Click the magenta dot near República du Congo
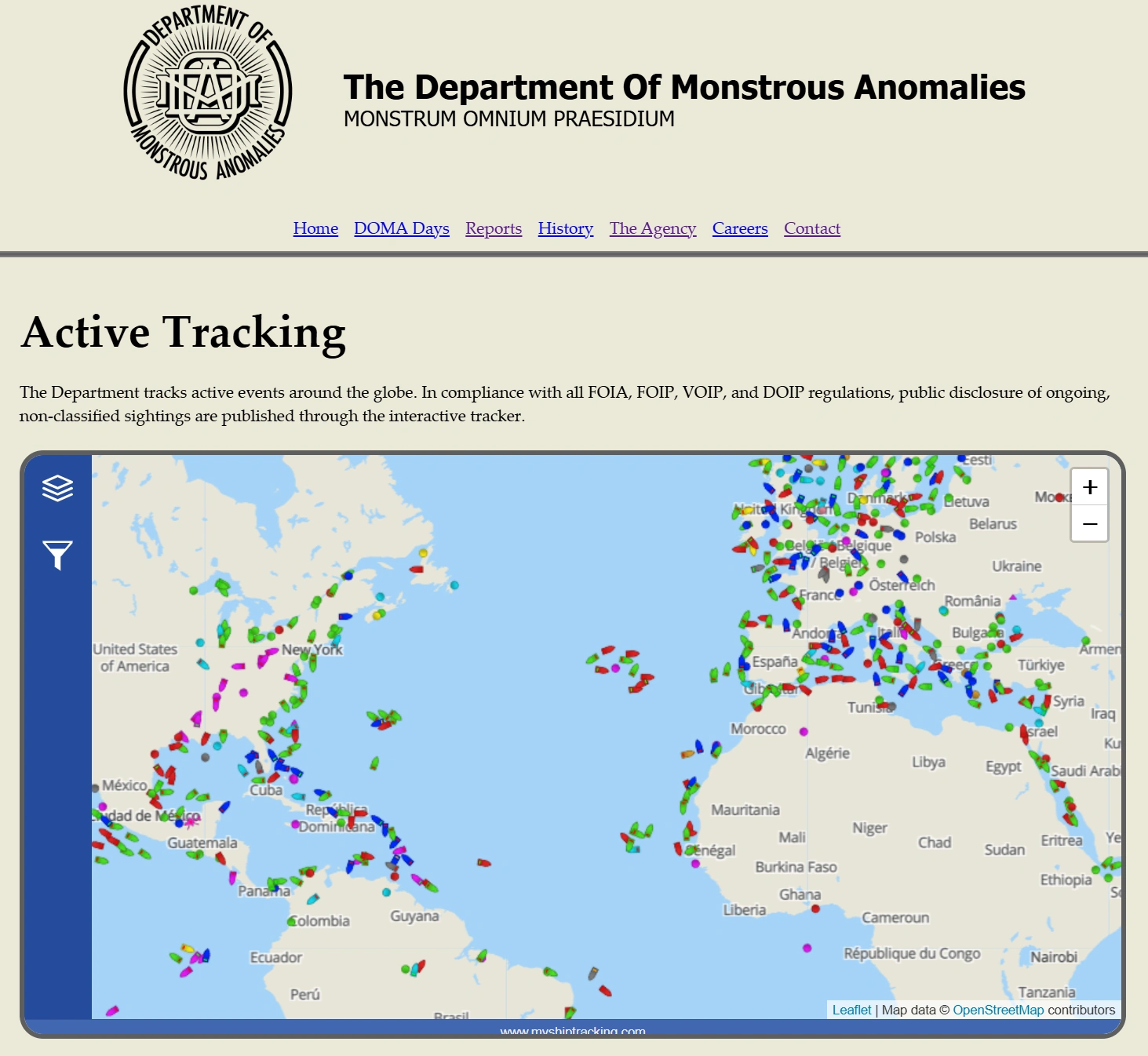This screenshot has width=1148, height=1056. [807, 948]
